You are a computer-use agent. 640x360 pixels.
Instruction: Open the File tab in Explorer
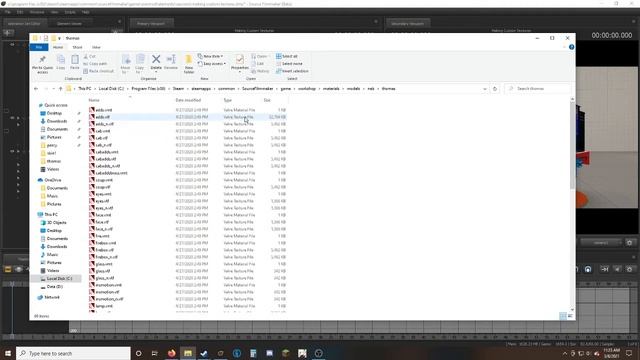click(x=39, y=47)
